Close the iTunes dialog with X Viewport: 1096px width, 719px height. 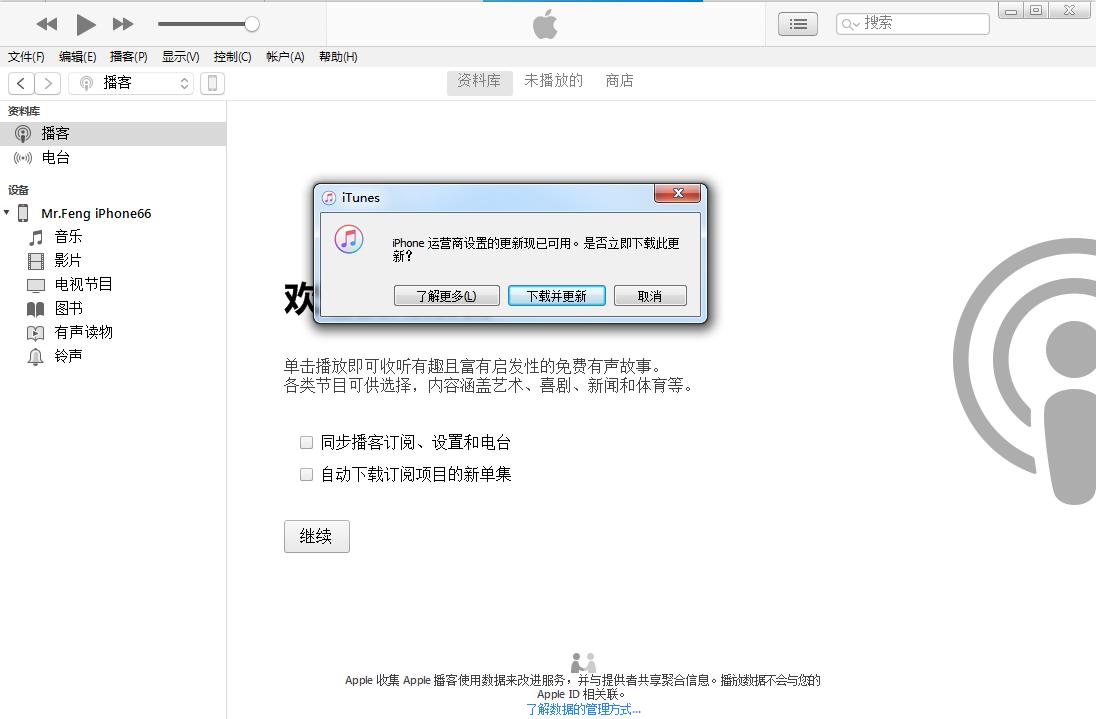[677, 193]
